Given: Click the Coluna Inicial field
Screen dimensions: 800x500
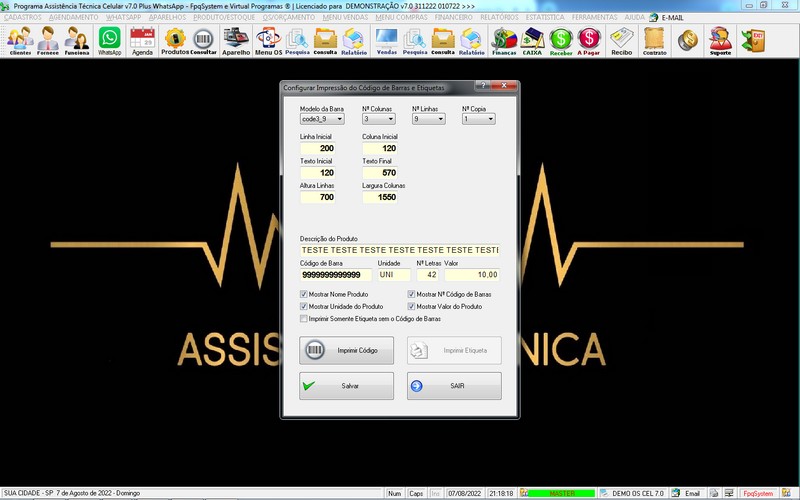Looking at the screenshot, I should tap(380, 148).
